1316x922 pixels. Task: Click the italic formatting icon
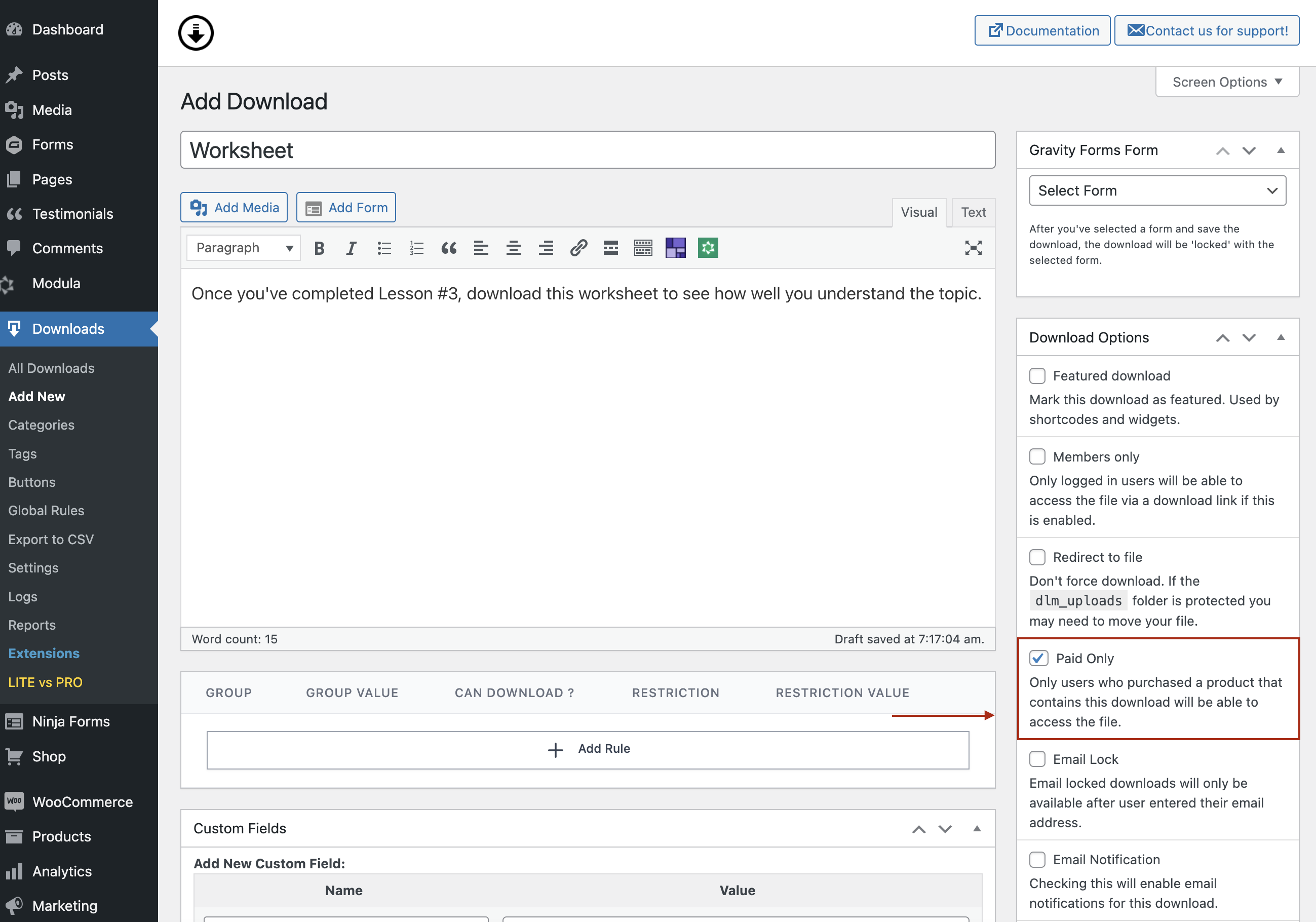(x=351, y=247)
